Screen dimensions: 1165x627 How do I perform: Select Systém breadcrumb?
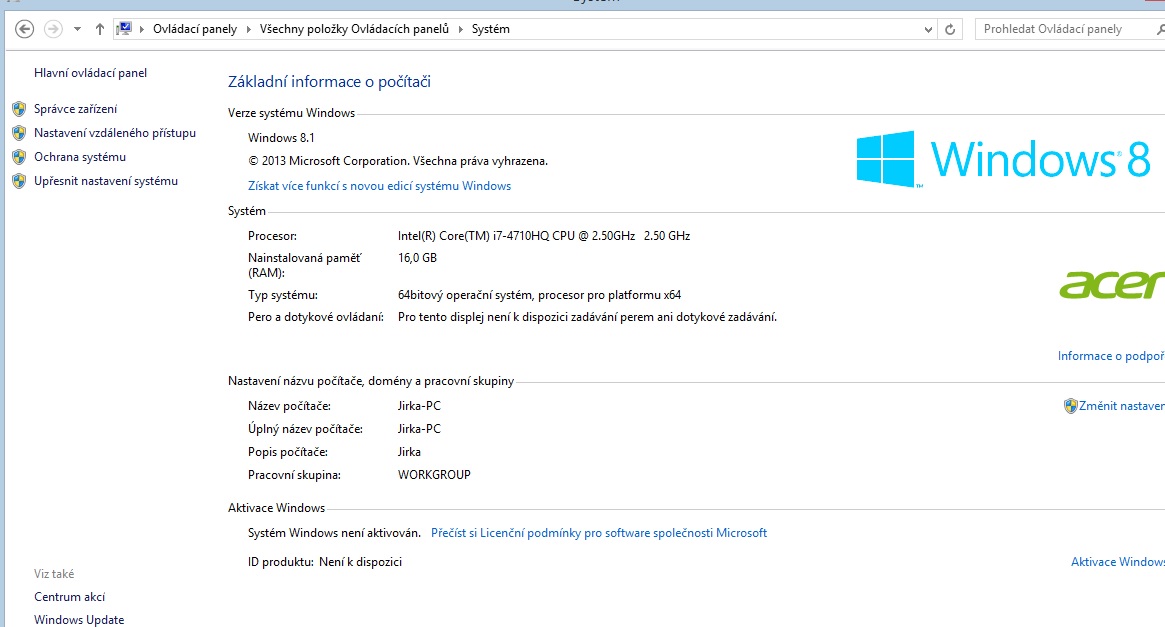(x=490, y=29)
